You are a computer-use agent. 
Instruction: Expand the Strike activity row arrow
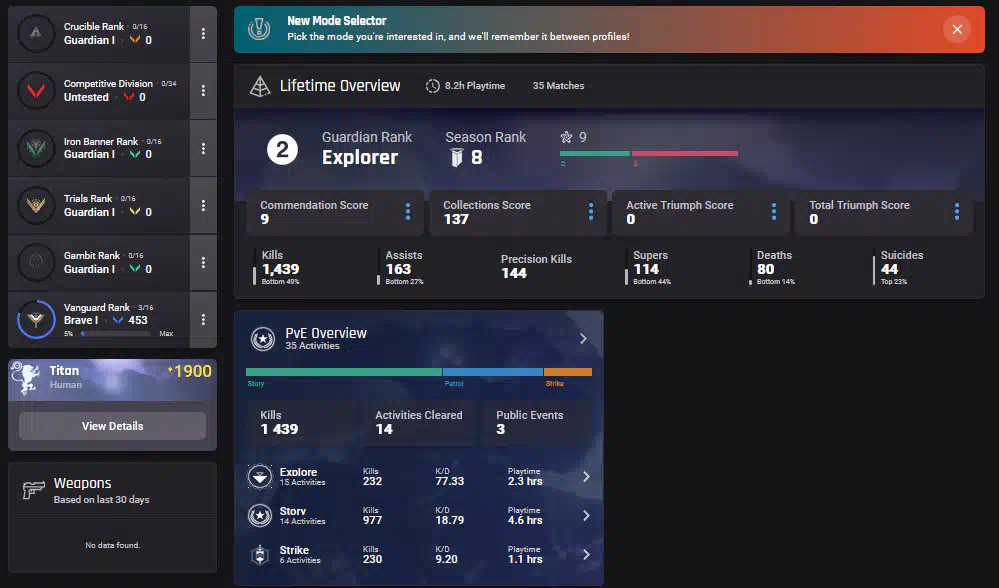pos(586,554)
